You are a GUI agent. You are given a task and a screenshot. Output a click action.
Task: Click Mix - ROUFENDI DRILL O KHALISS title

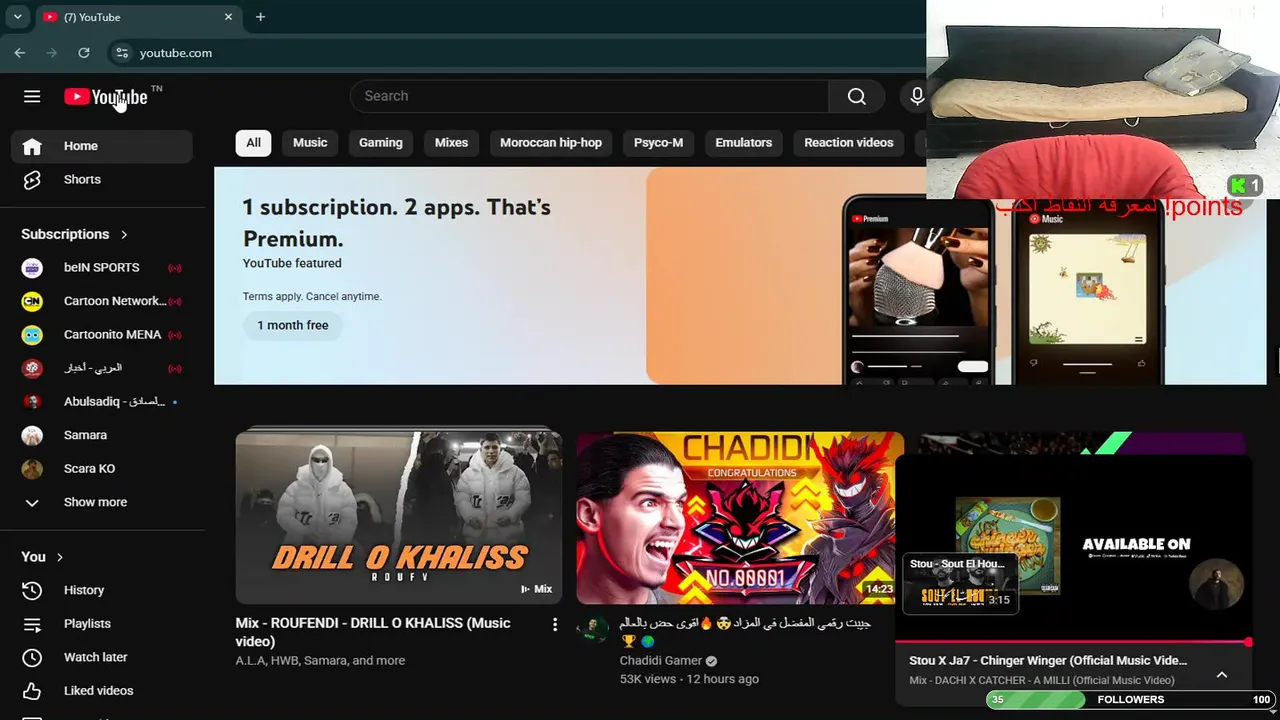point(373,632)
